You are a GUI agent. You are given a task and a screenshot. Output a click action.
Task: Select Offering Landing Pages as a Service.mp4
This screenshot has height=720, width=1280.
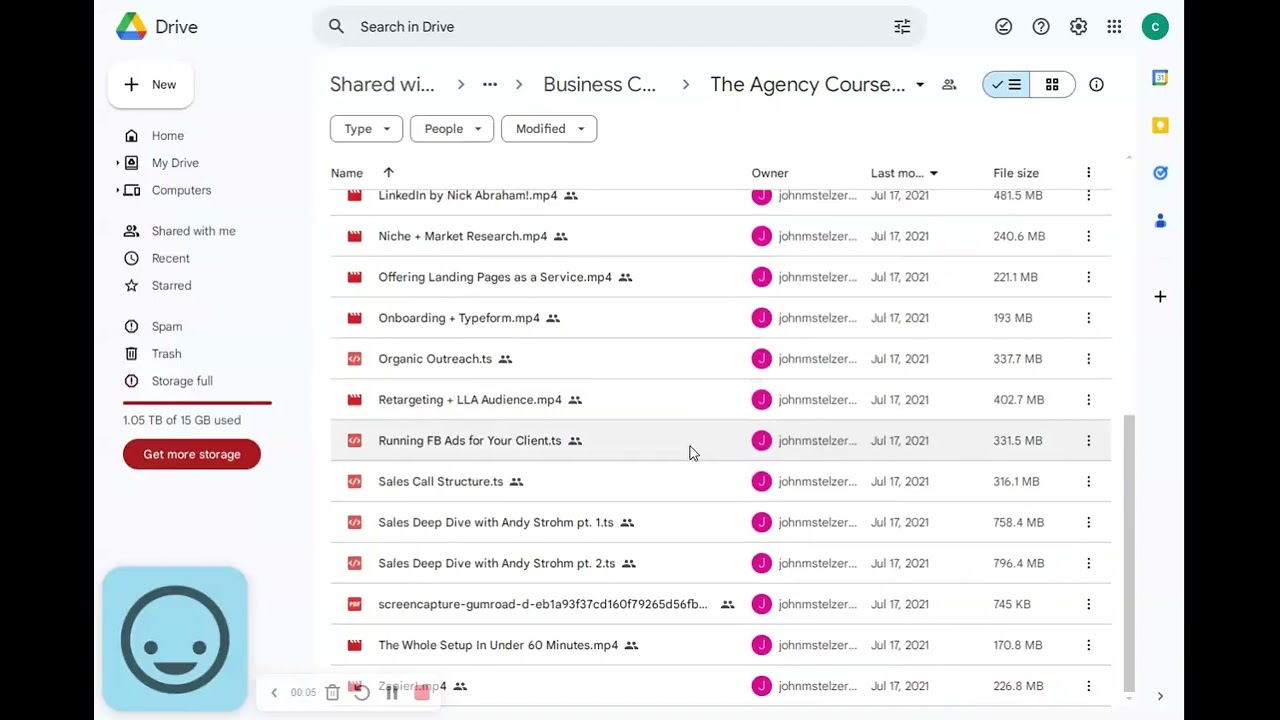[720, 277]
